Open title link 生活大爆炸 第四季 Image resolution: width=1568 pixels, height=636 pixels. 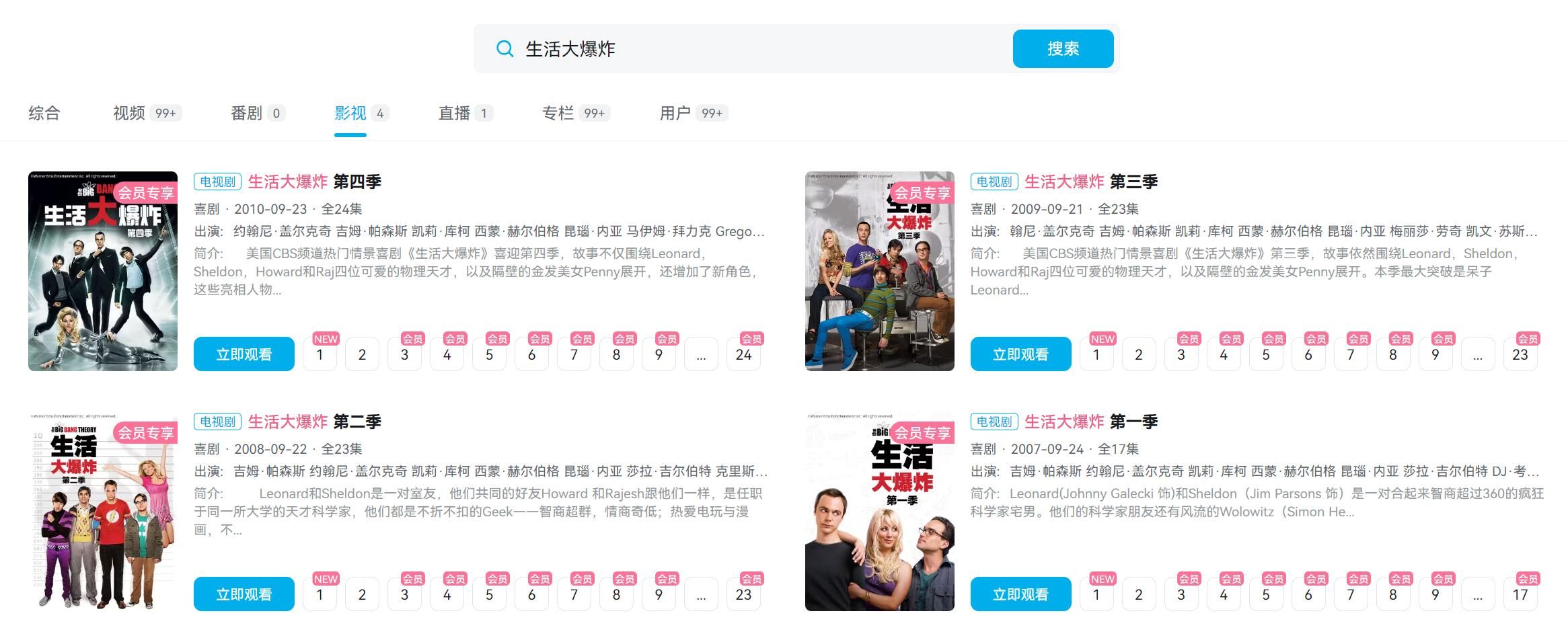[314, 182]
